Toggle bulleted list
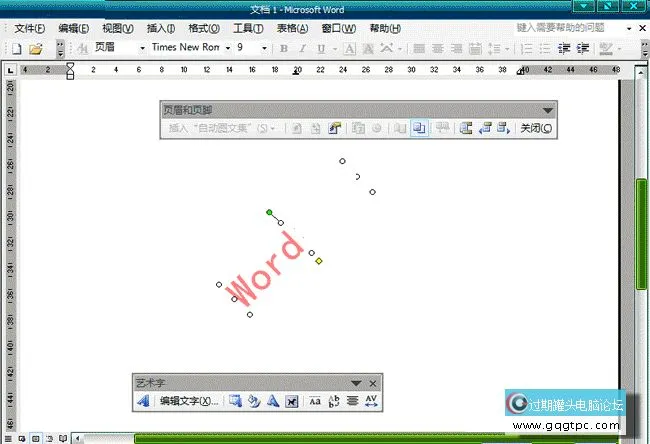This screenshot has height=444, width=650. click(545, 49)
